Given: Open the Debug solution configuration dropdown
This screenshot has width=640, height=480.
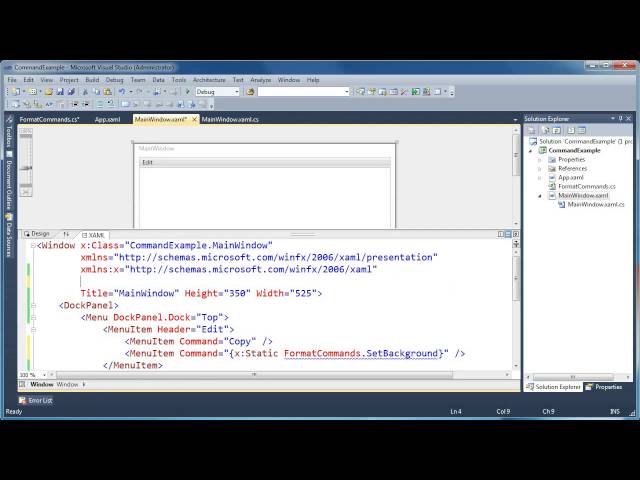Looking at the screenshot, I should click(237, 92).
